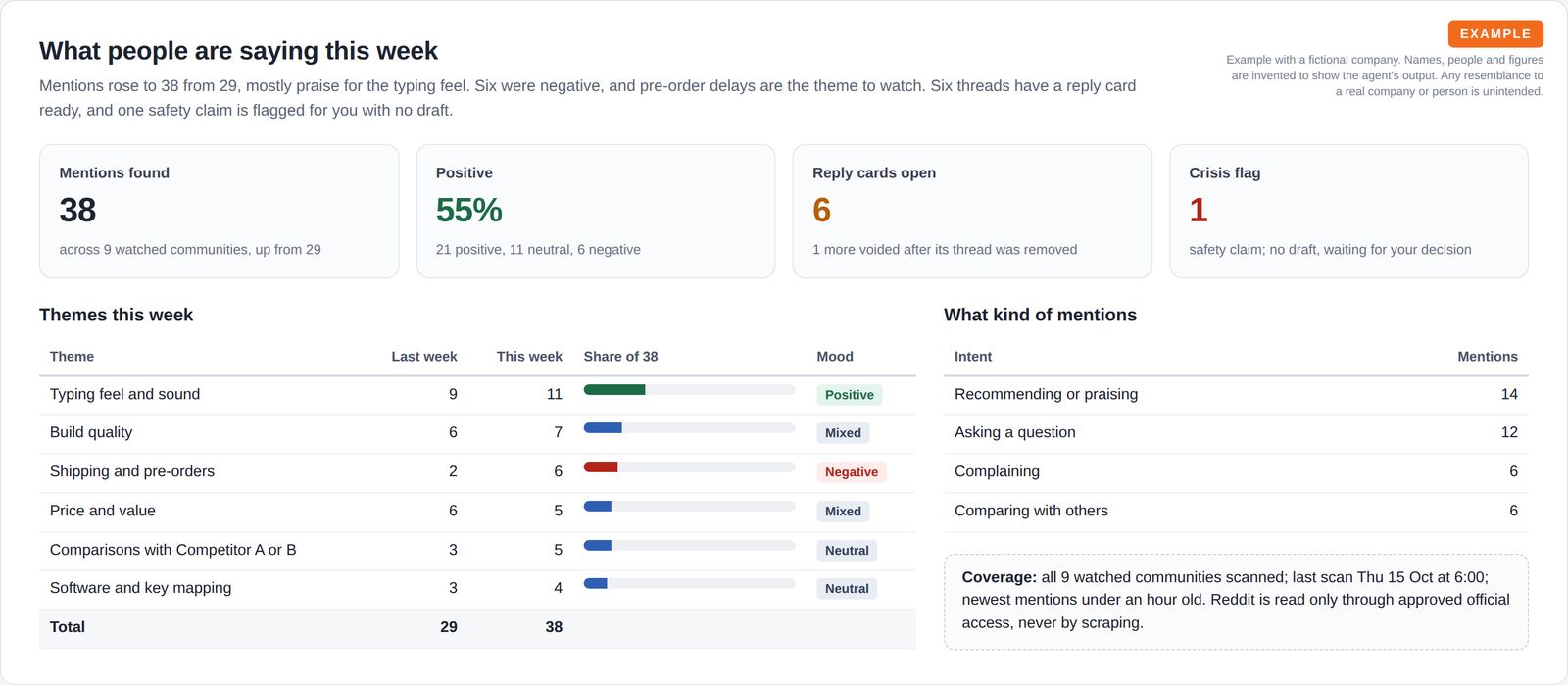Image resolution: width=1568 pixels, height=685 pixels.
Task: Click the share bar for Comparisons row
Action: (689, 546)
